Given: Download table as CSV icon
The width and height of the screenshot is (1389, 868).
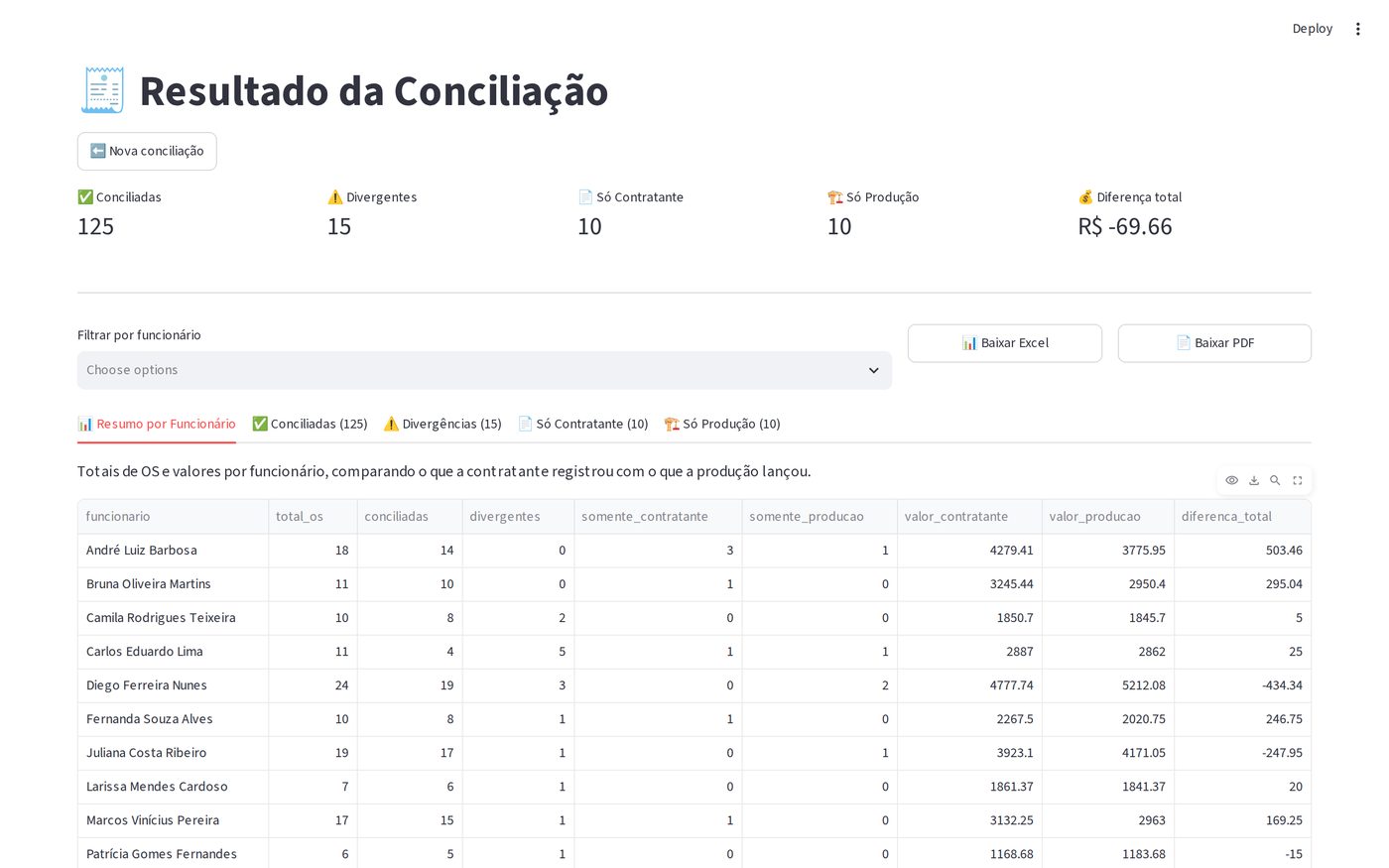Looking at the screenshot, I should [x=1254, y=480].
